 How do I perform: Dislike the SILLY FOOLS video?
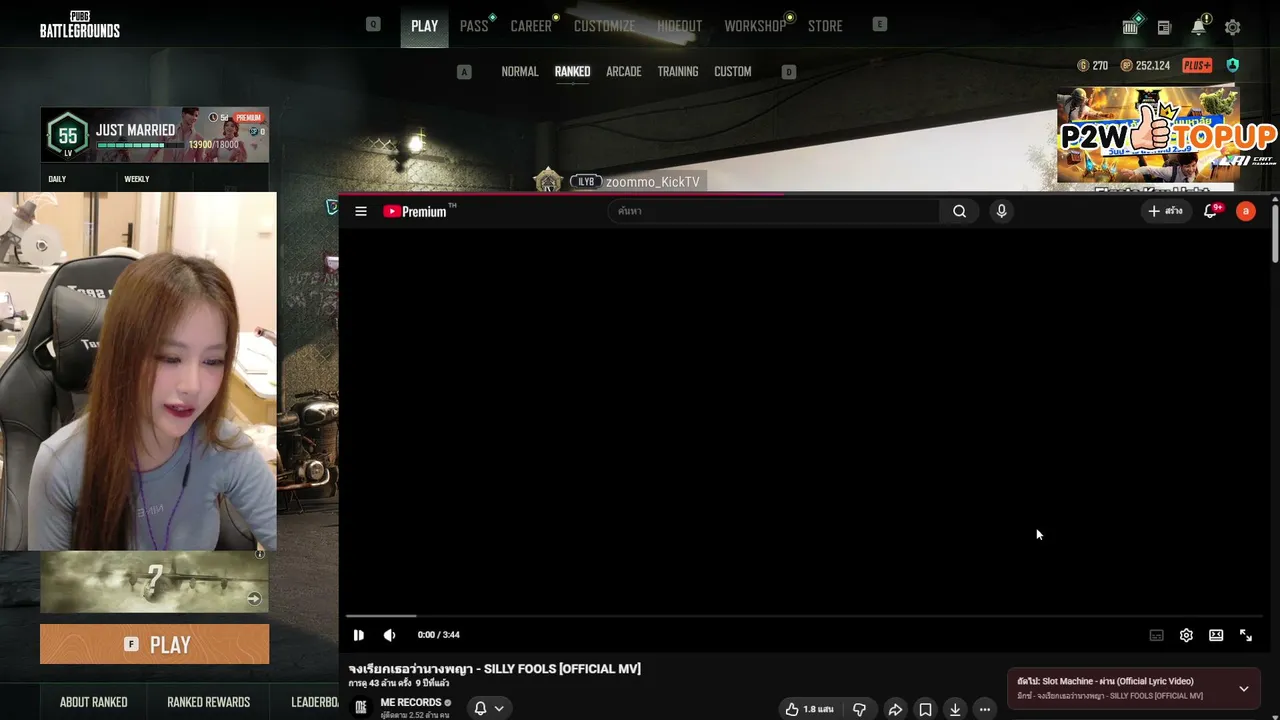click(x=859, y=709)
